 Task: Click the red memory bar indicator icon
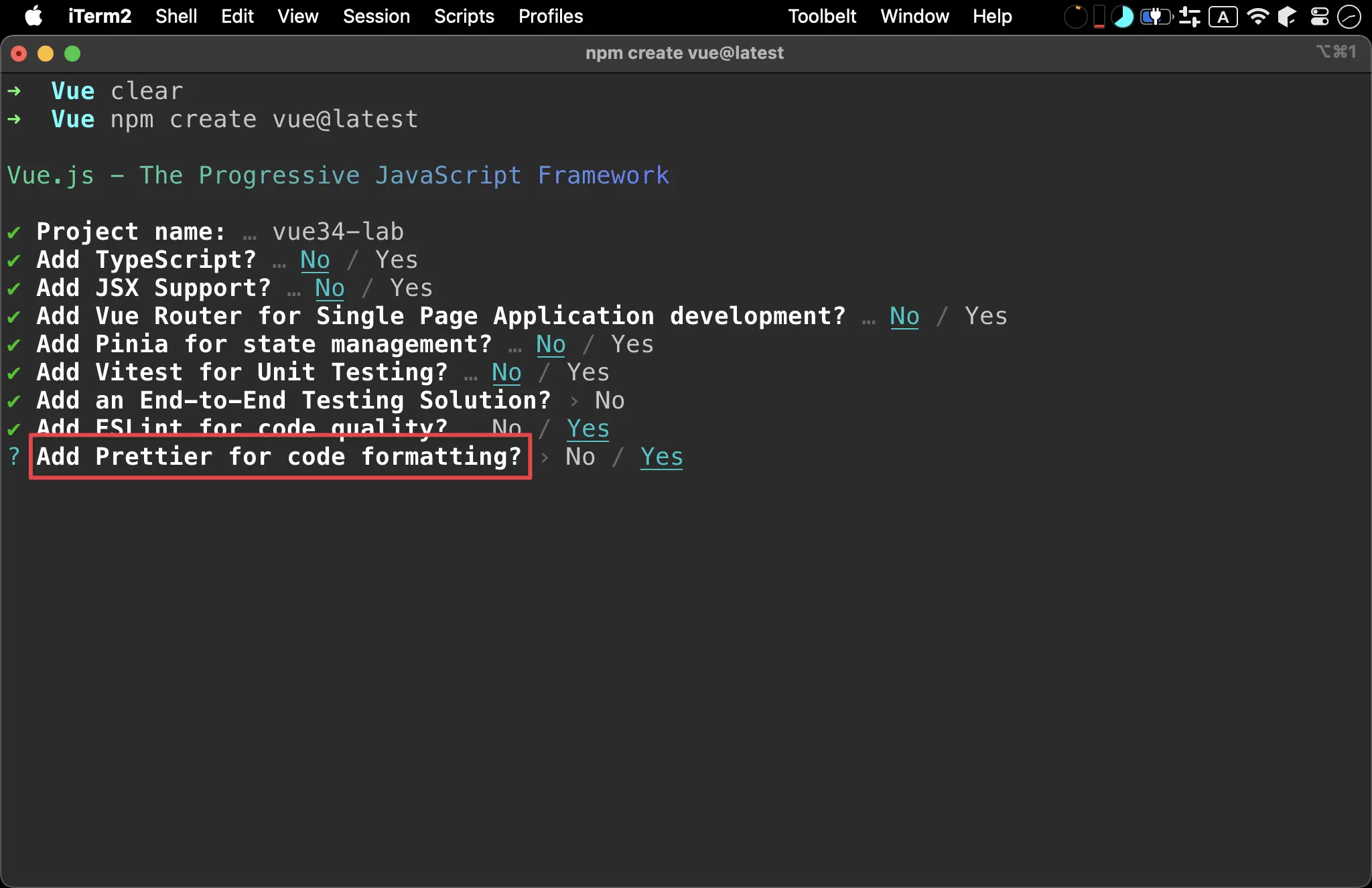[1099, 16]
